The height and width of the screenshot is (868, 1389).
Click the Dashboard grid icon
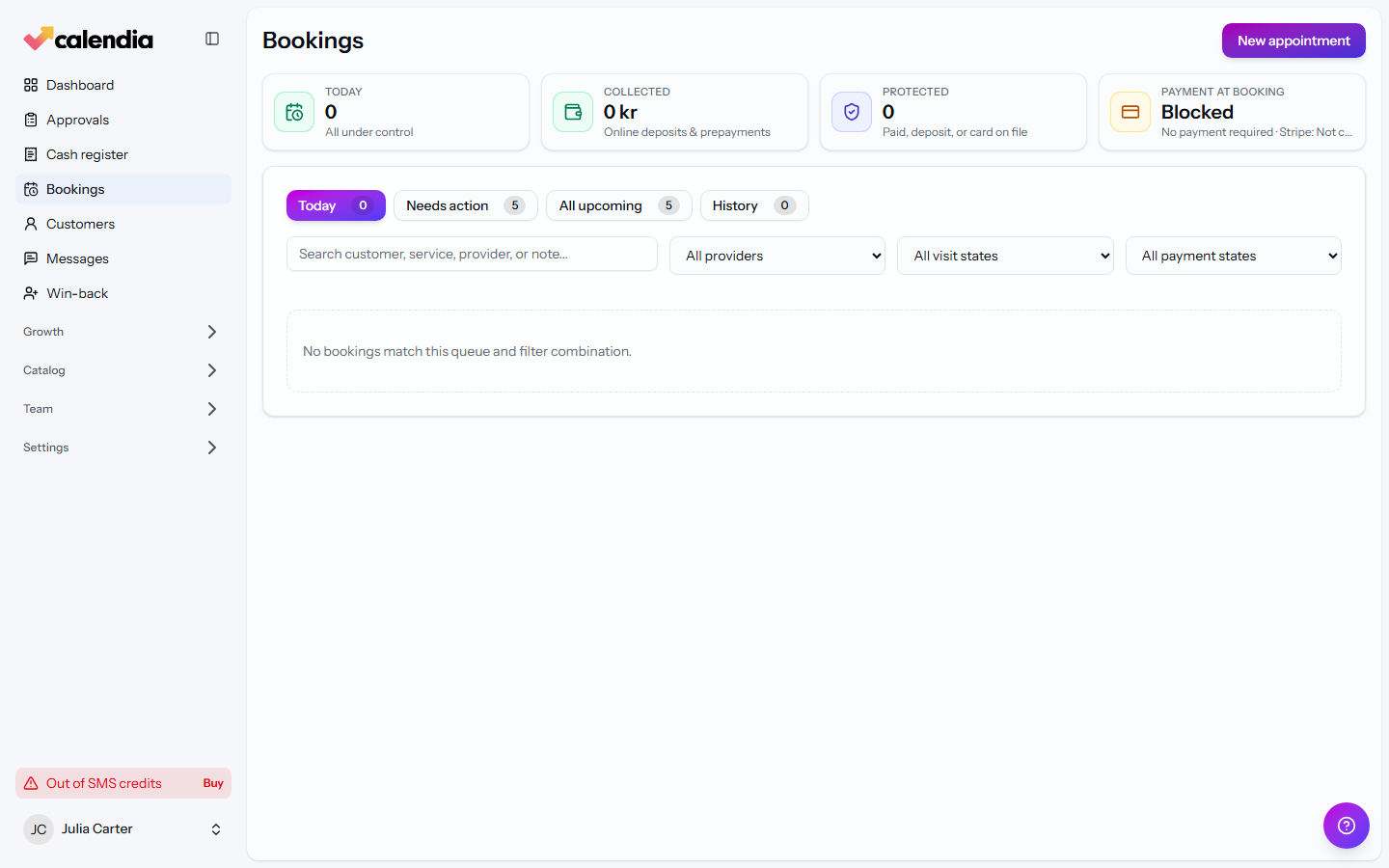(x=31, y=85)
